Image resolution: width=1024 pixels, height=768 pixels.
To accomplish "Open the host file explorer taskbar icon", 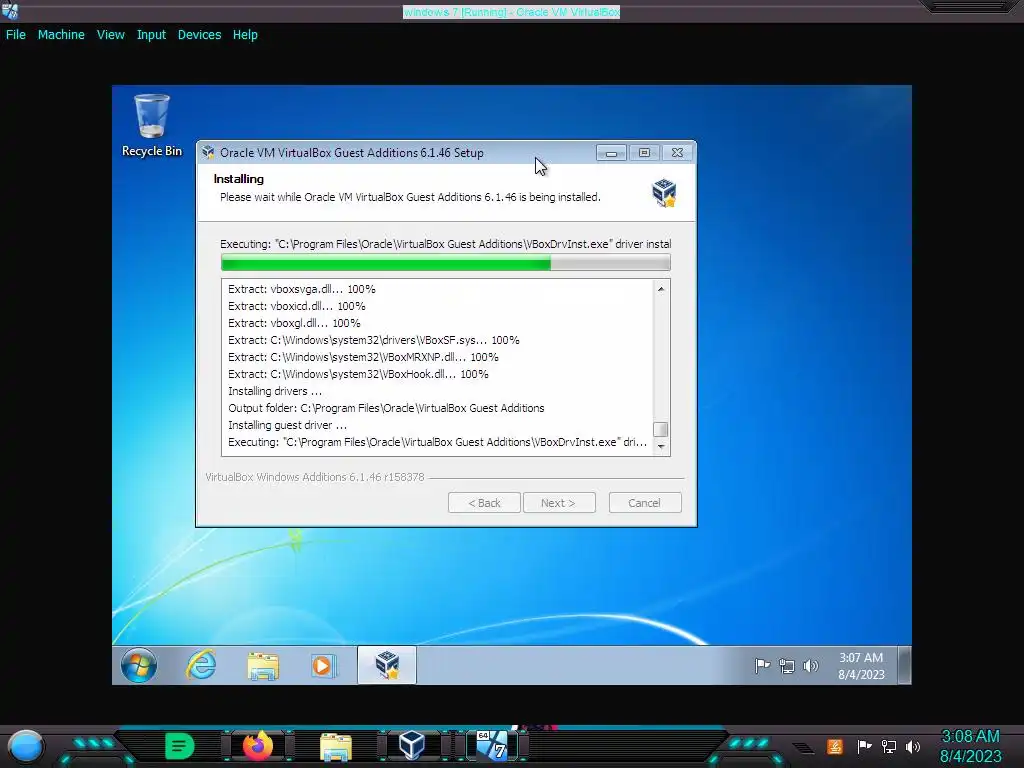I will (x=336, y=747).
